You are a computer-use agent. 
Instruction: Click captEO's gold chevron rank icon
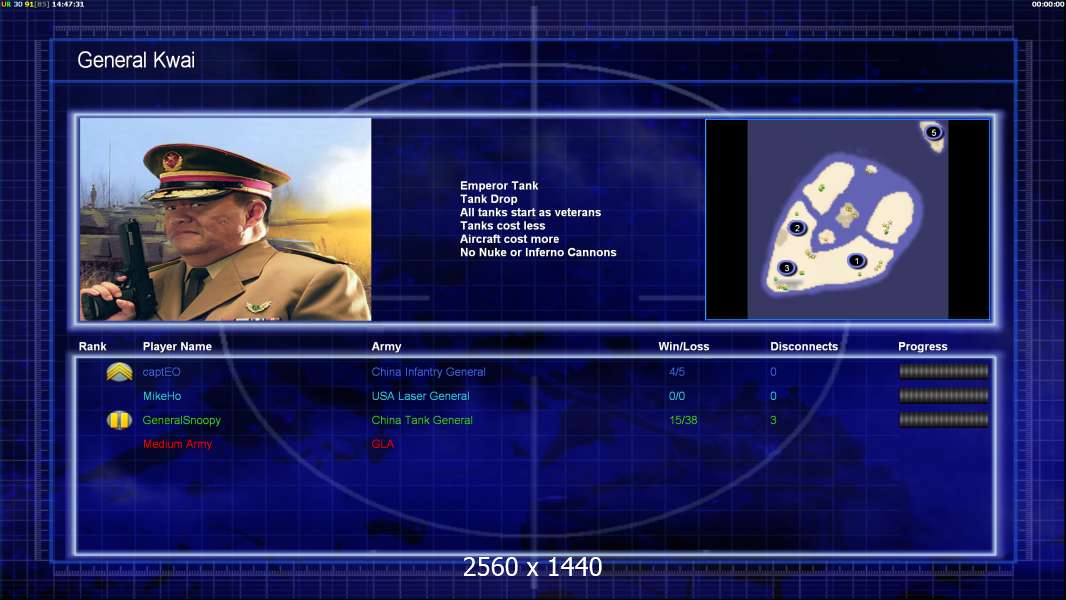(x=120, y=372)
